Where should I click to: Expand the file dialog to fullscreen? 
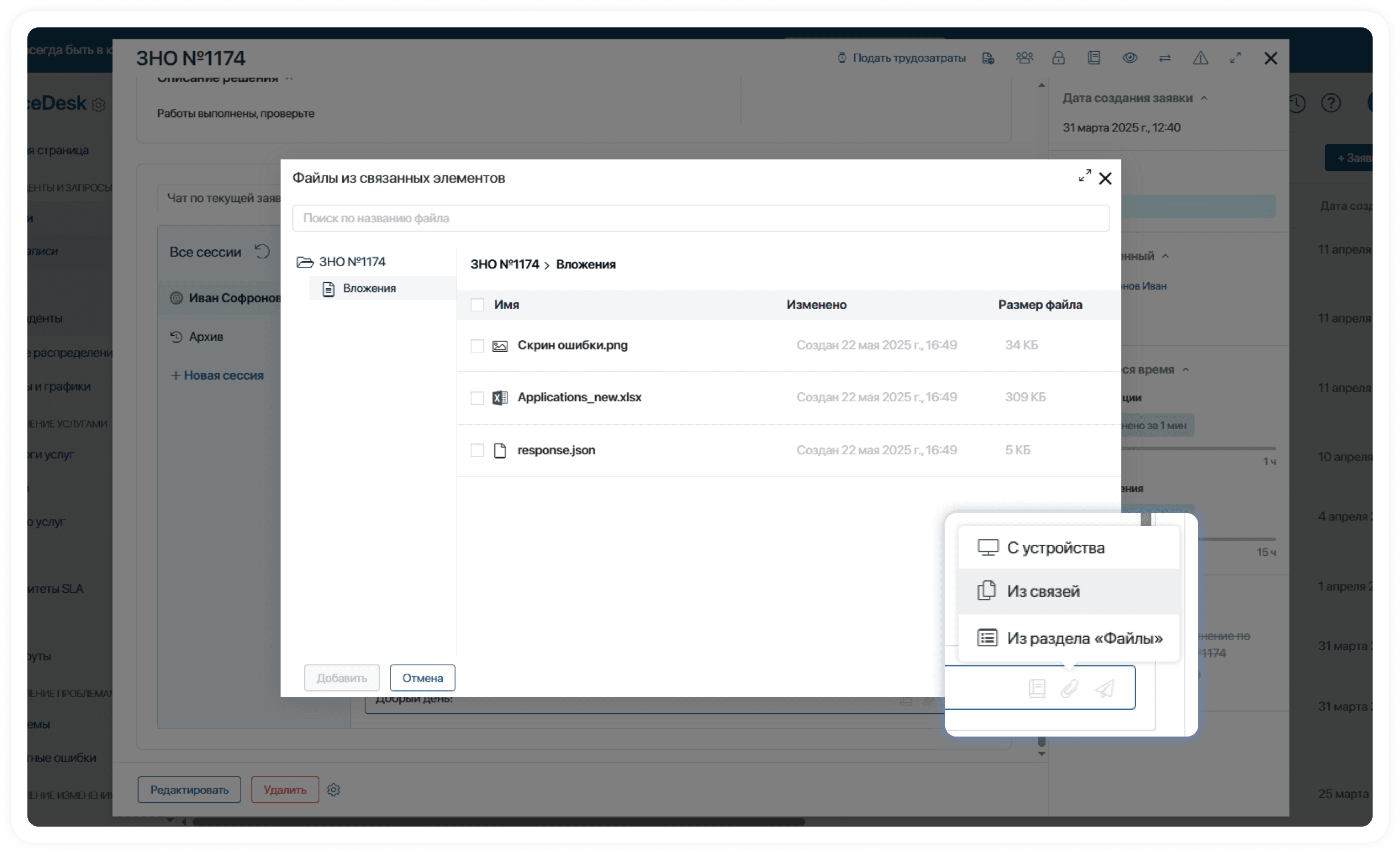1084,176
